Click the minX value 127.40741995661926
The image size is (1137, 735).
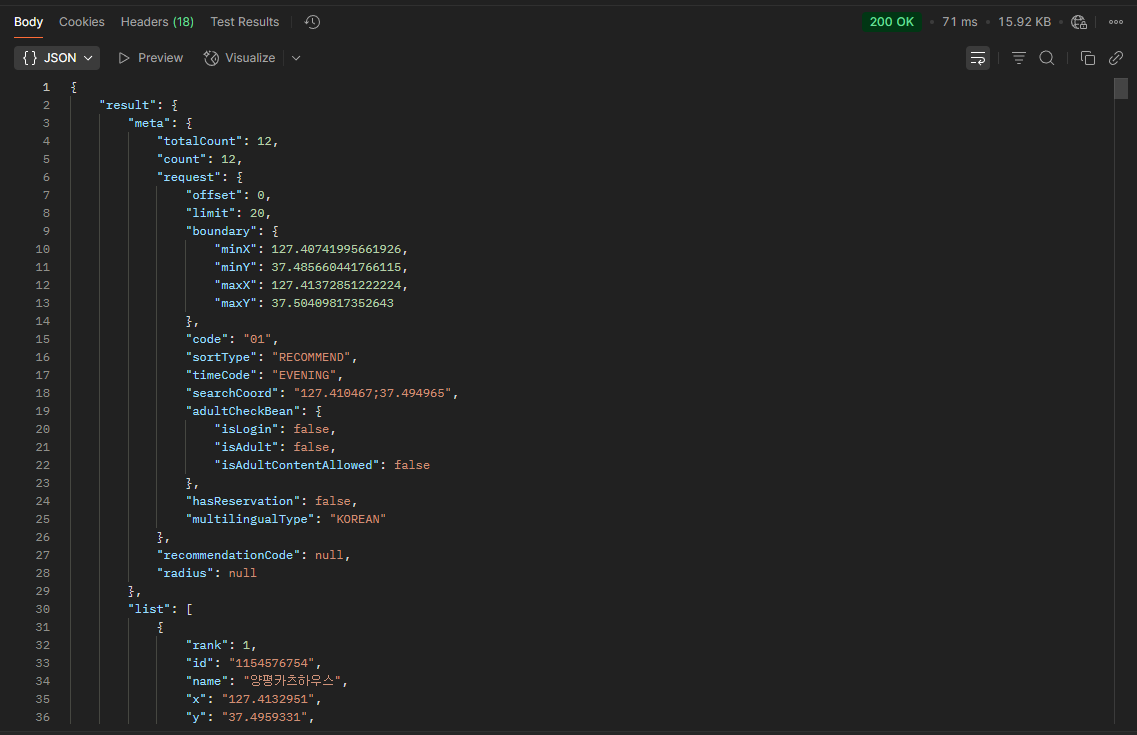tap(336, 249)
